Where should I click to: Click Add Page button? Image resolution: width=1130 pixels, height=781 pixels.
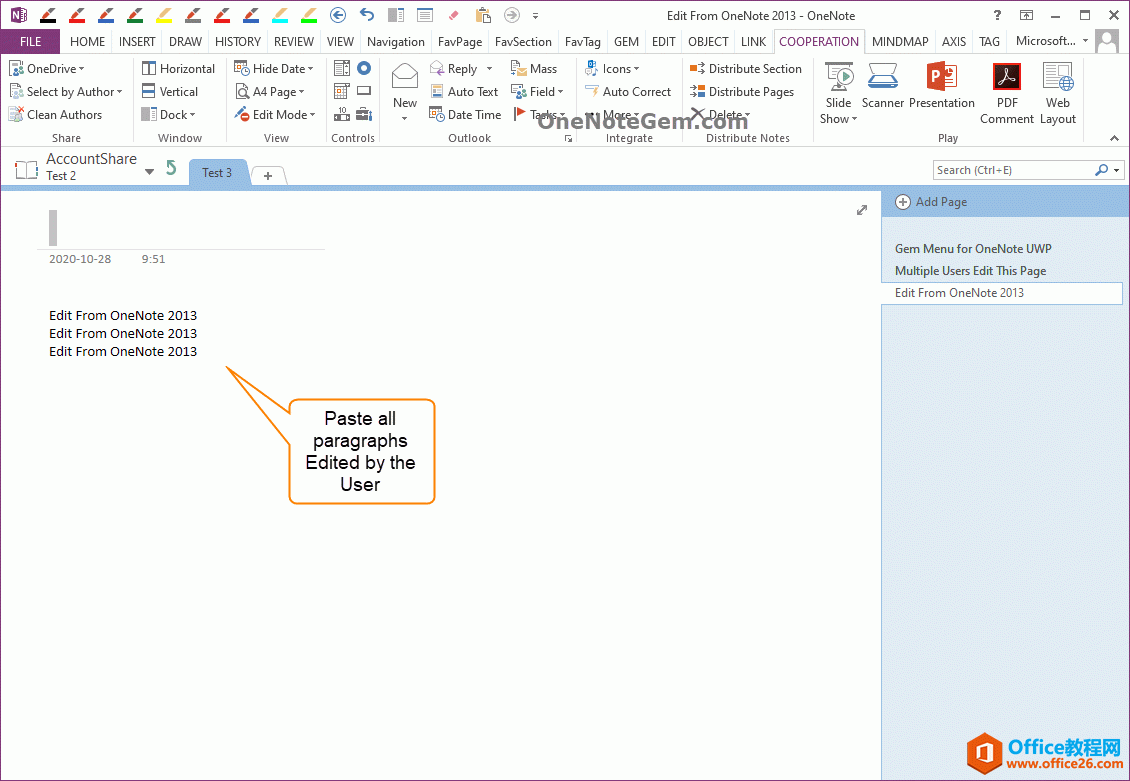pos(931,202)
